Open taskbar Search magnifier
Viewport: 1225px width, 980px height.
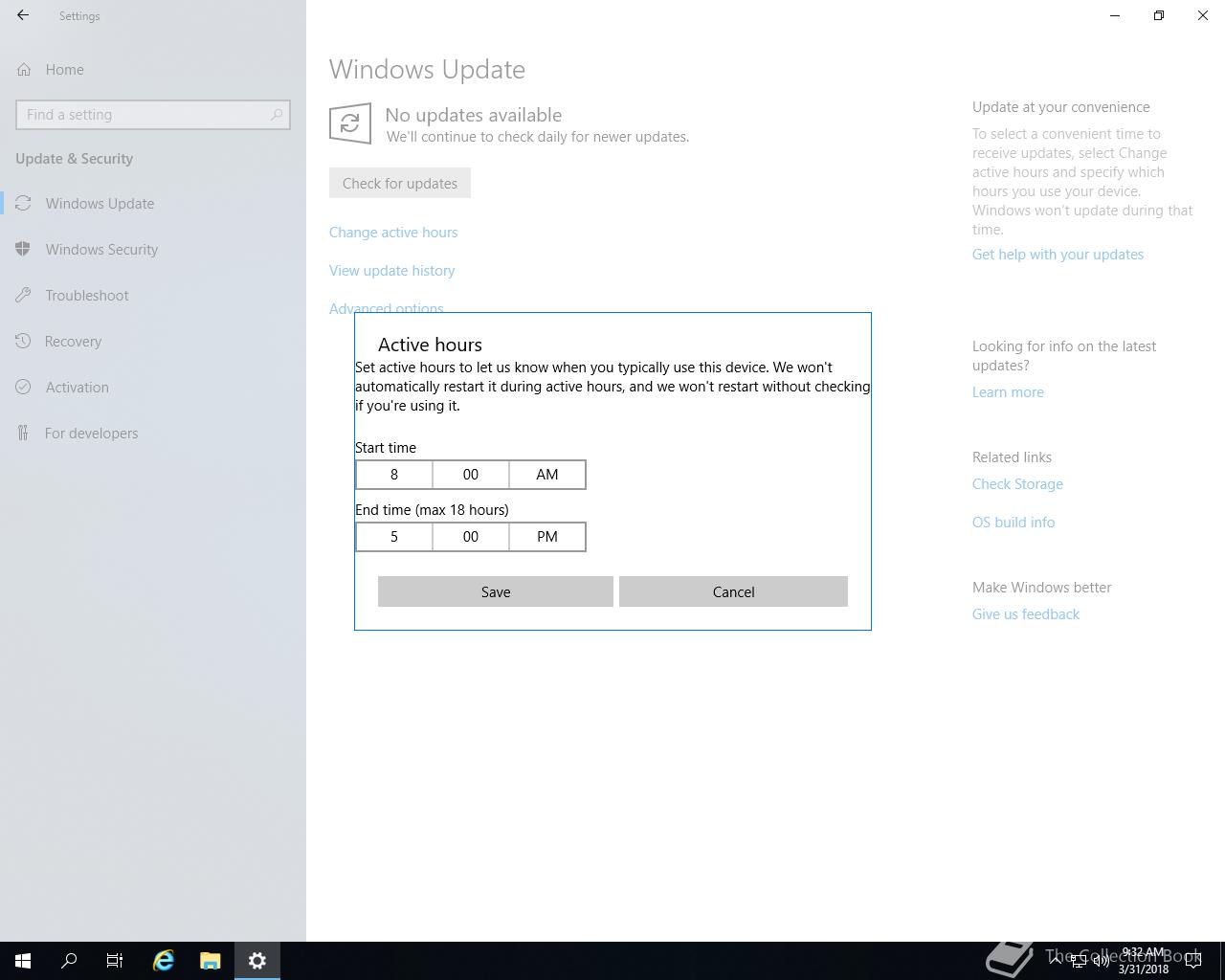coord(69,961)
